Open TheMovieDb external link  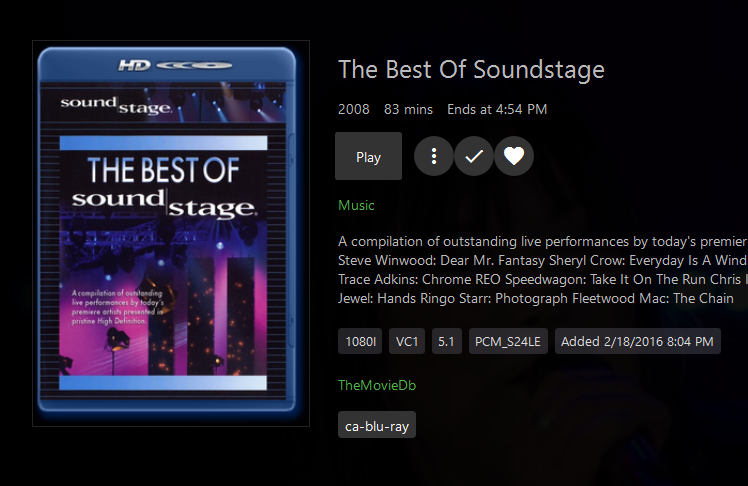tap(376, 384)
